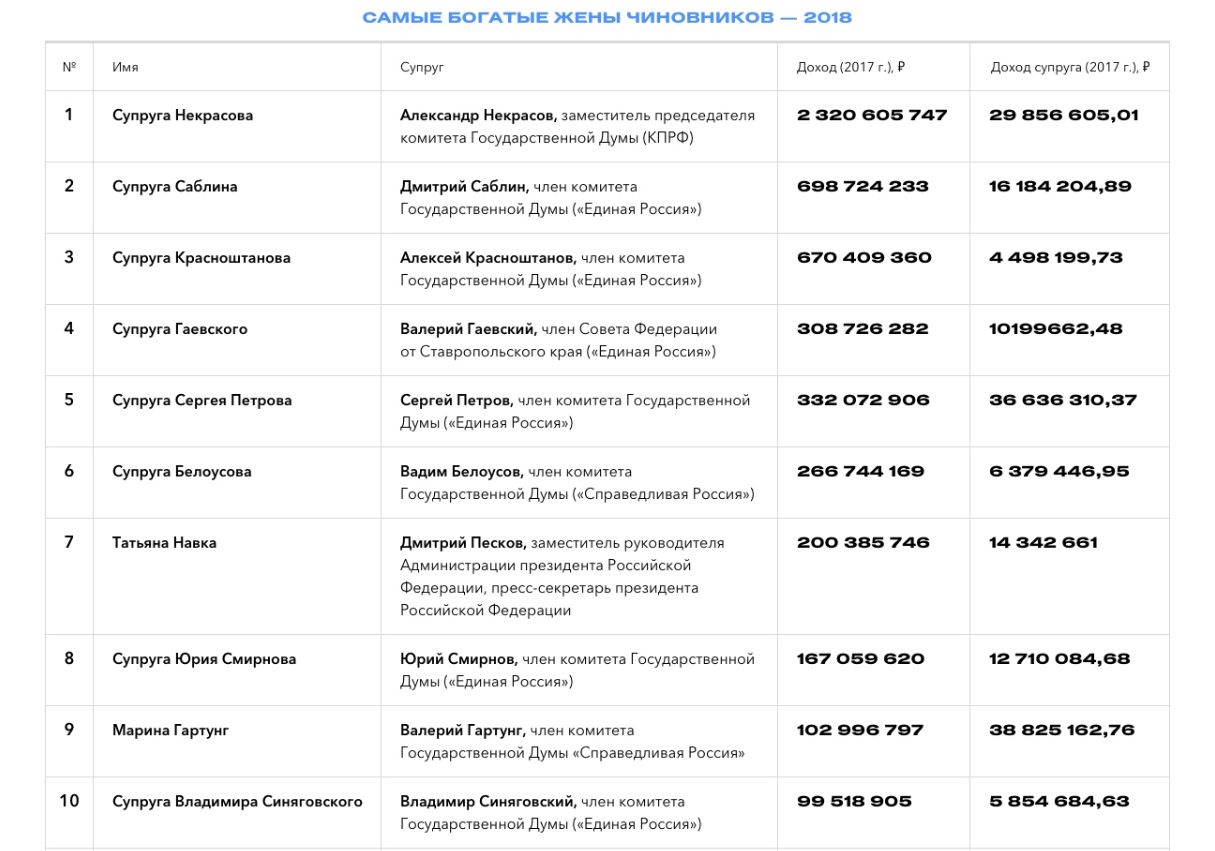Select the spouse income 10199662,48
Viewport: 1215px width, 851px height.
pyautogui.click(x=1055, y=328)
